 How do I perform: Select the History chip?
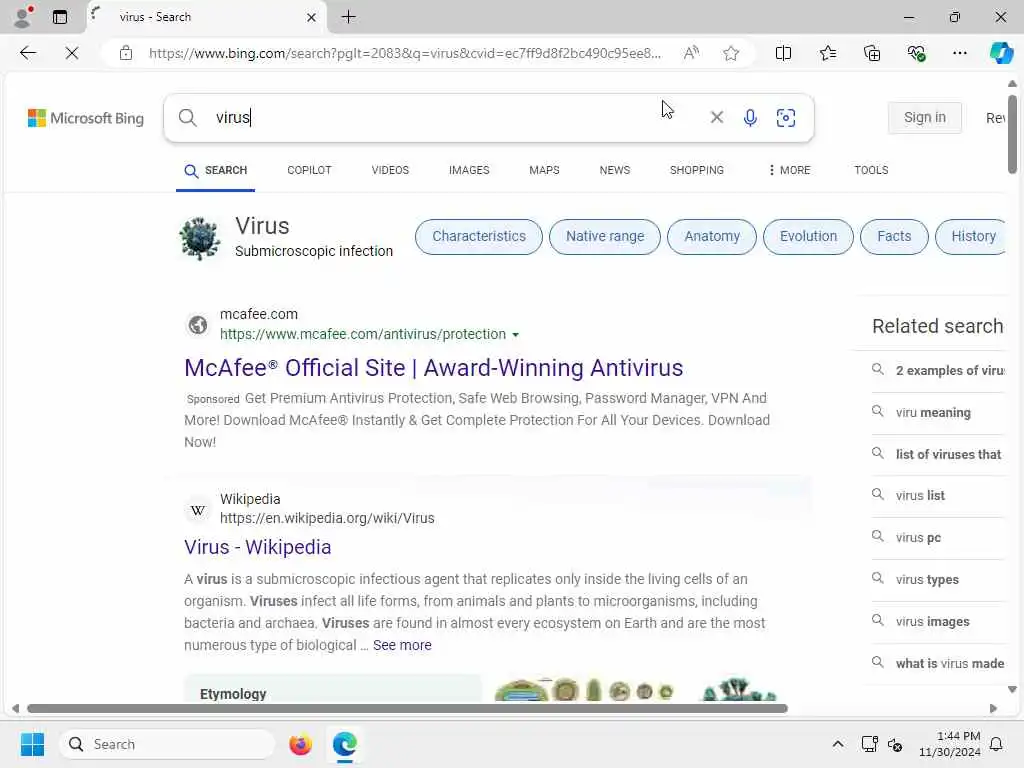click(971, 236)
